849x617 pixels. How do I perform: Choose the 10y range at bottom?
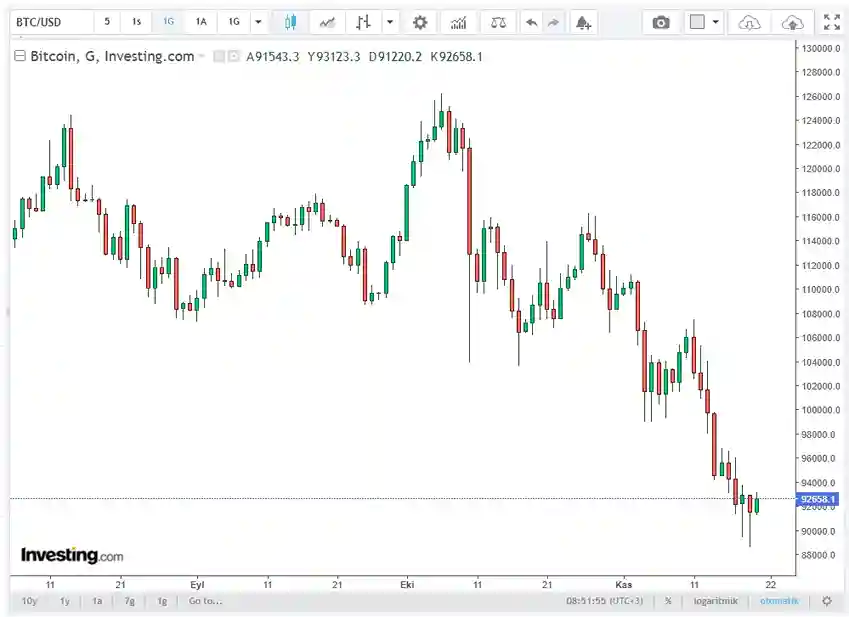[x=30, y=601]
